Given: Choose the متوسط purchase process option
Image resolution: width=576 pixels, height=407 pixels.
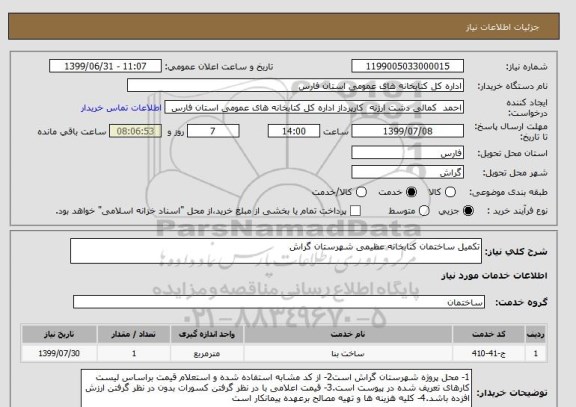Looking at the screenshot, I should pos(424,211).
